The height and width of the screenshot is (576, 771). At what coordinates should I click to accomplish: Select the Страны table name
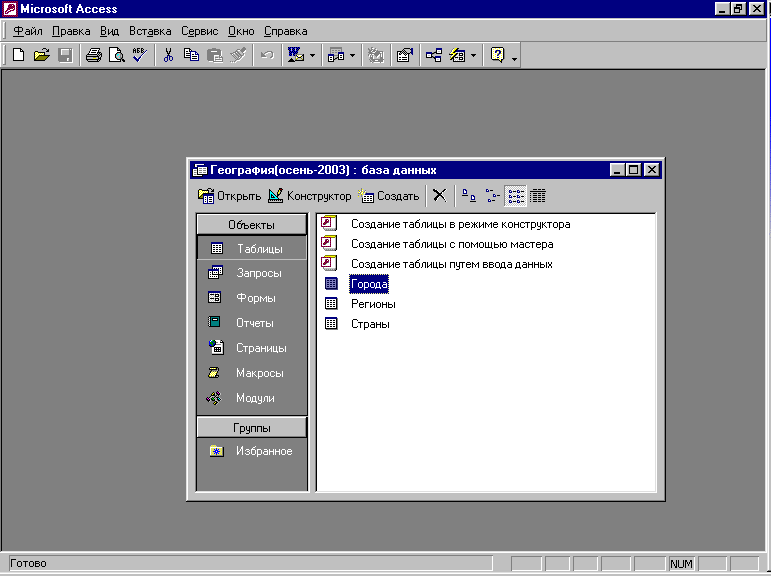(x=370, y=324)
